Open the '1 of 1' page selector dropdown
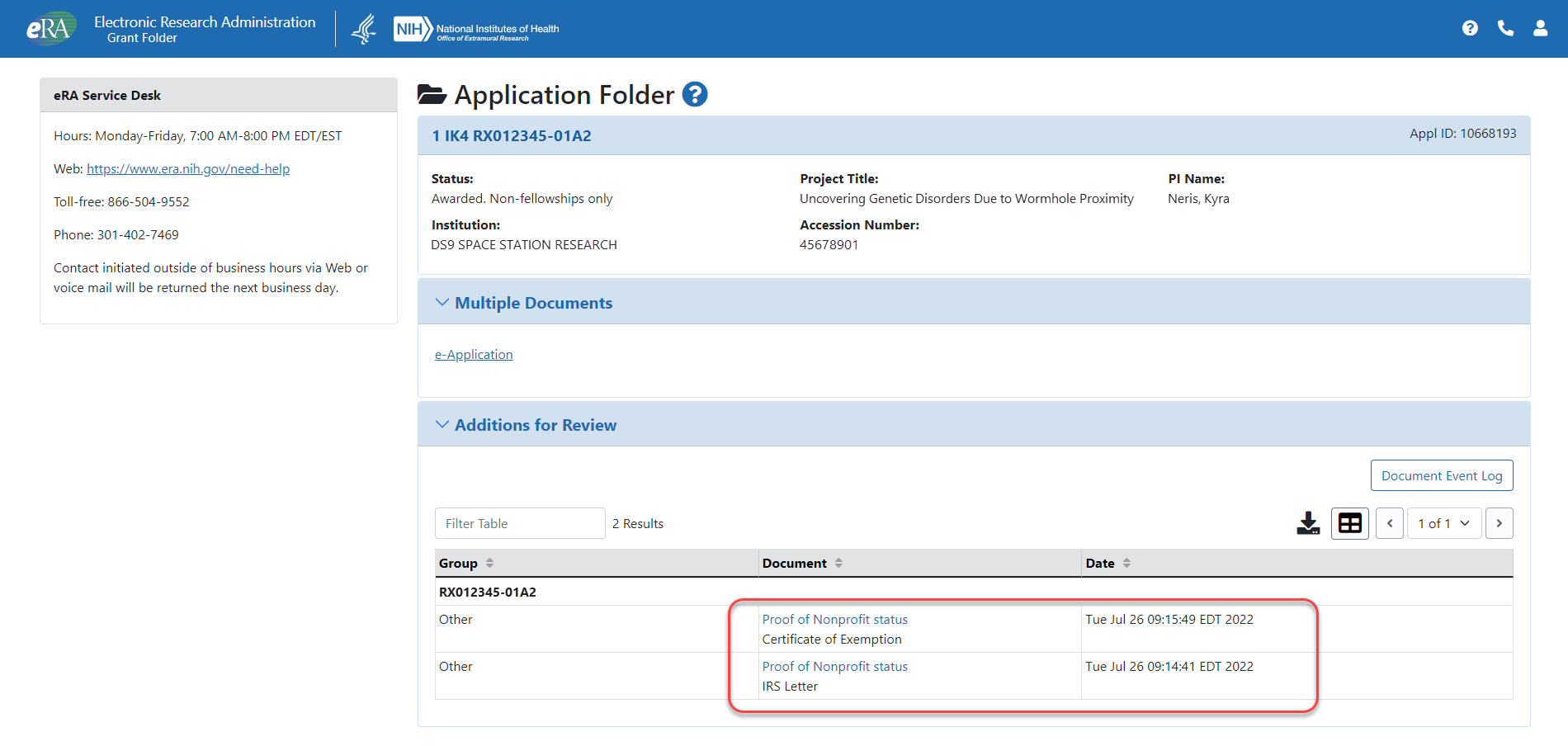The width and height of the screenshot is (1568, 746). [x=1444, y=523]
